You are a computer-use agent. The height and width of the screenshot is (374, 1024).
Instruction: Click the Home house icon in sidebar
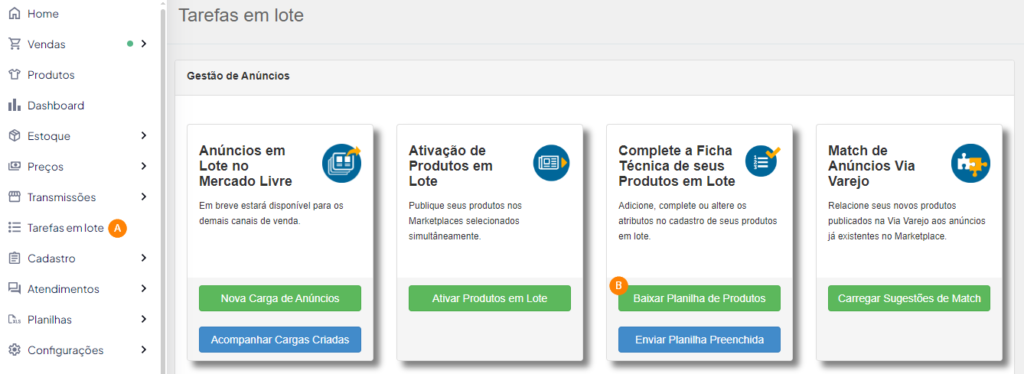coord(14,14)
